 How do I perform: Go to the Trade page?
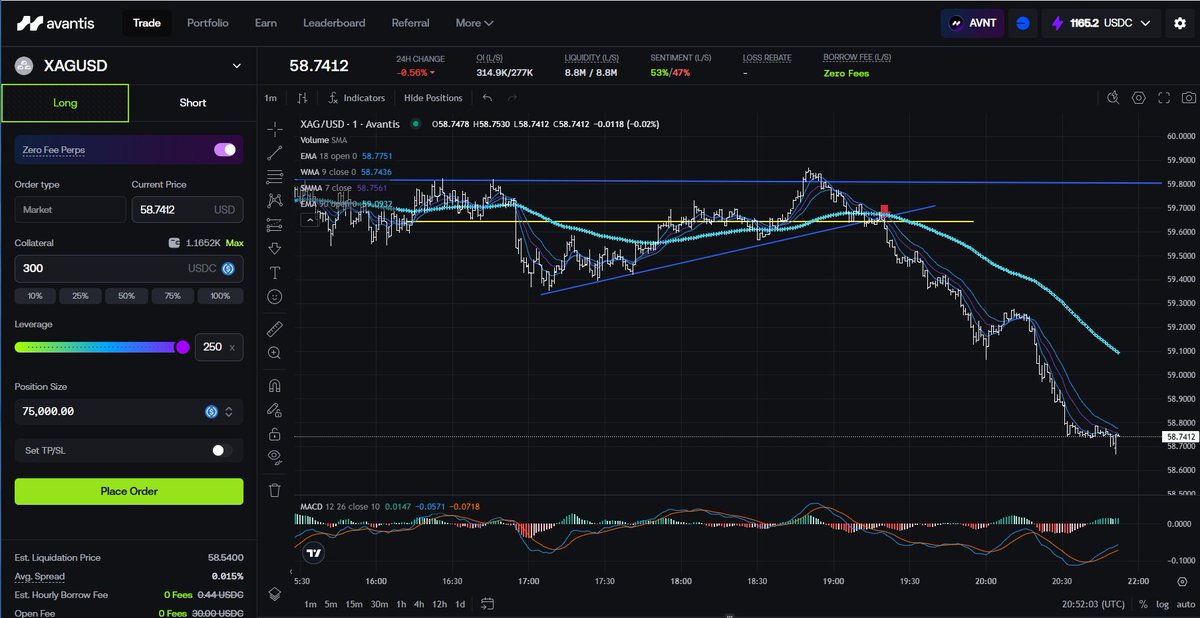[147, 23]
